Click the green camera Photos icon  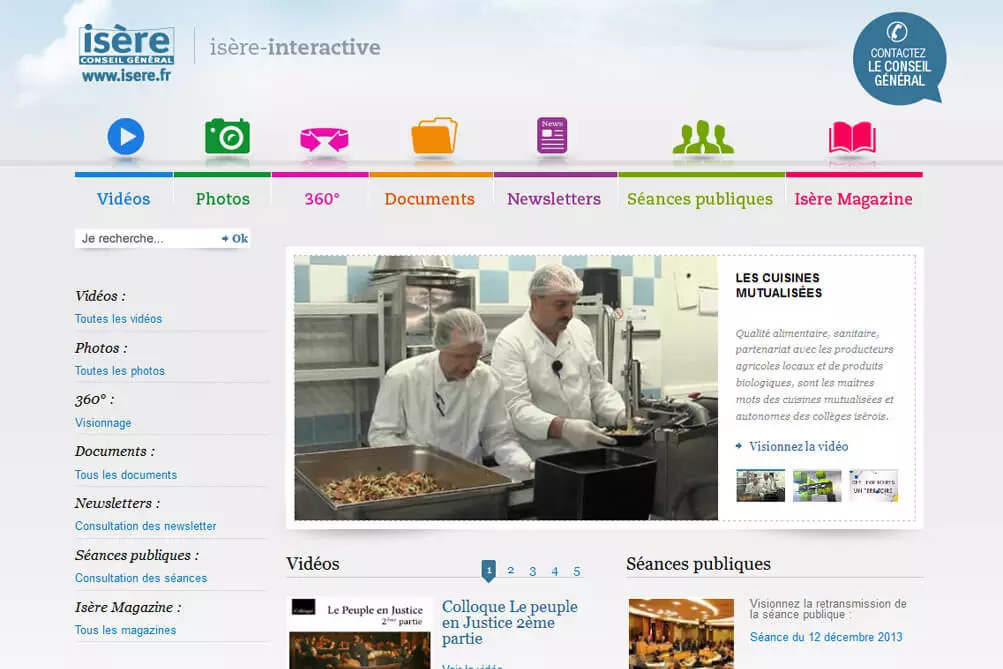click(227, 136)
